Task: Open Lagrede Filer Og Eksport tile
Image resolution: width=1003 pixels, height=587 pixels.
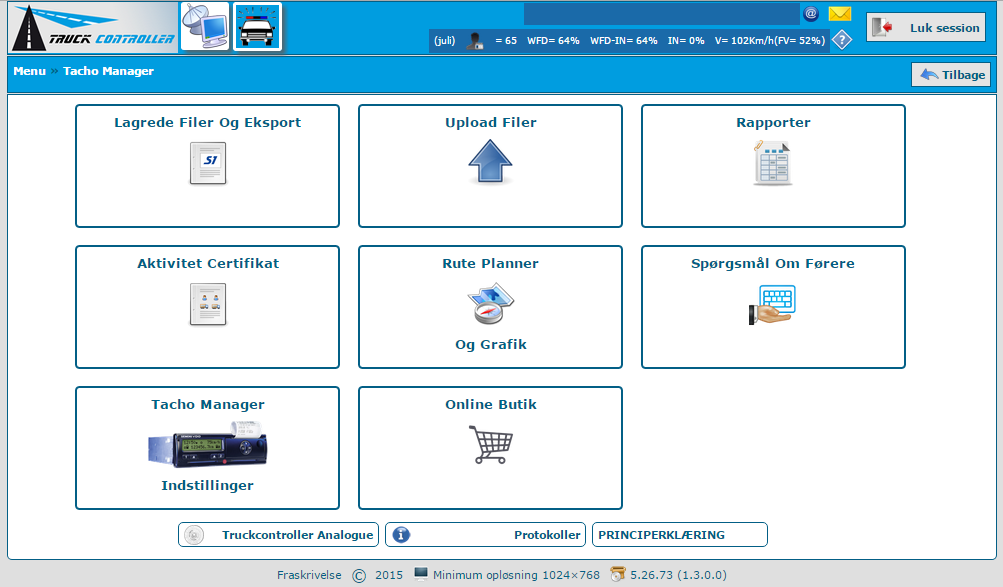Action: coord(207,166)
